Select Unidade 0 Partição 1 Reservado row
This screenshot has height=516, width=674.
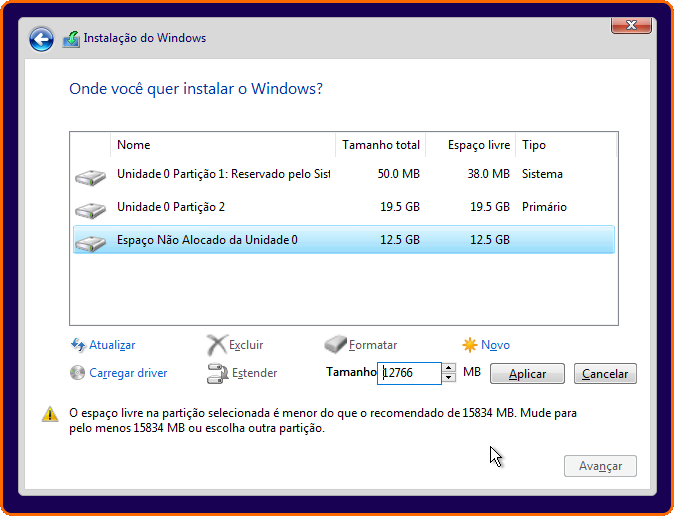pos(344,174)
